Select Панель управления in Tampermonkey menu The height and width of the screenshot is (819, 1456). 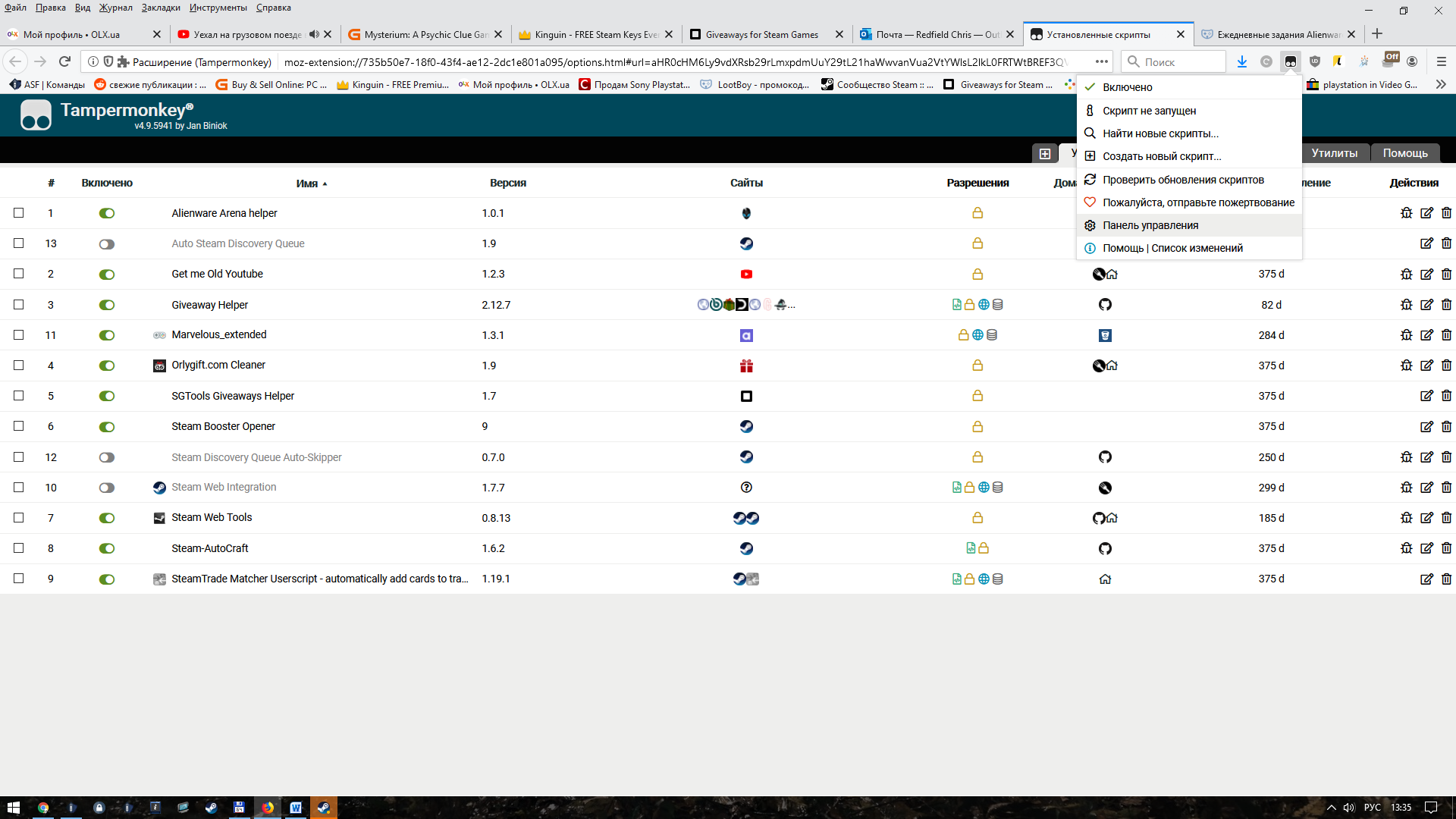1189,225
